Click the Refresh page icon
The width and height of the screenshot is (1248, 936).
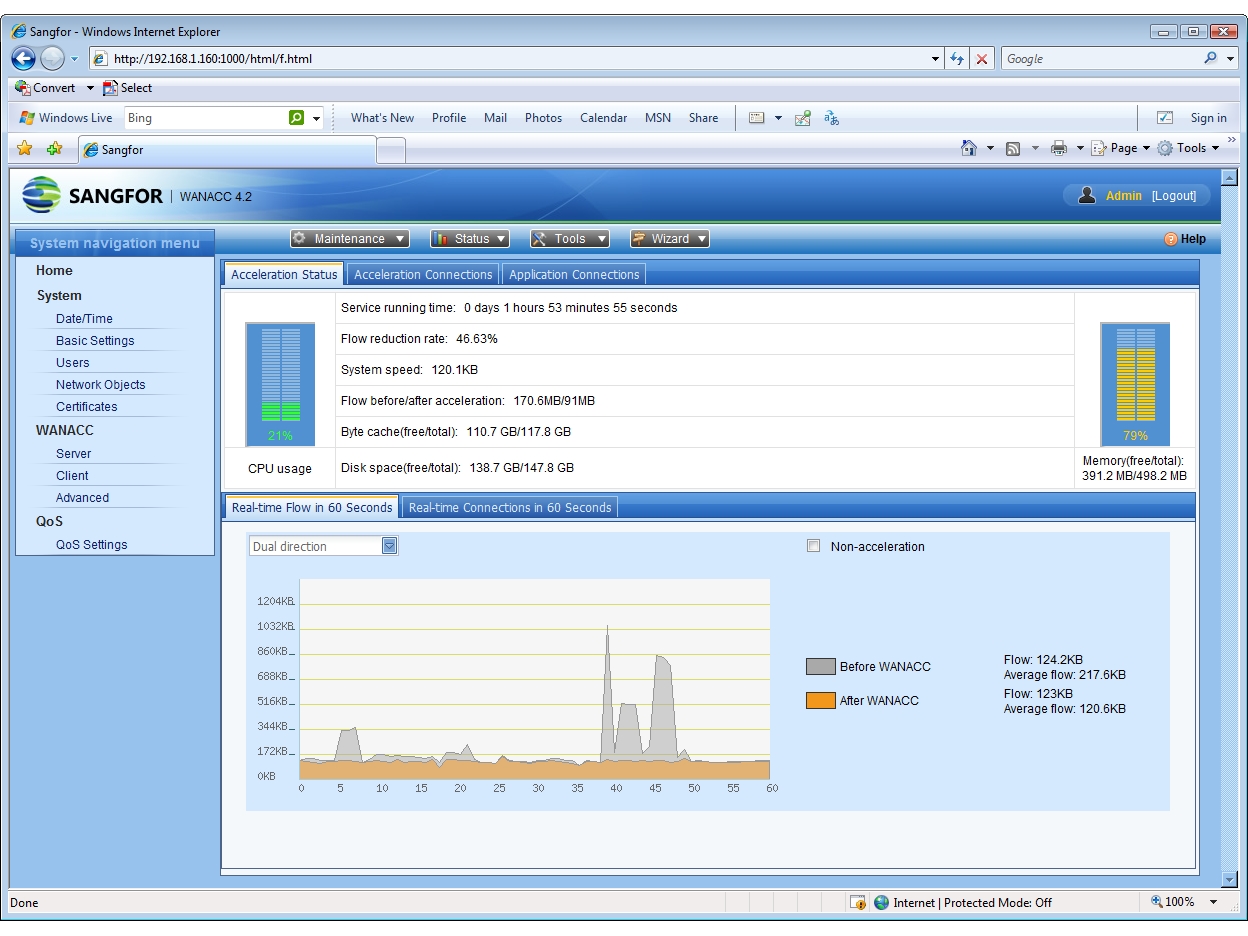click(x=957, y=59)
